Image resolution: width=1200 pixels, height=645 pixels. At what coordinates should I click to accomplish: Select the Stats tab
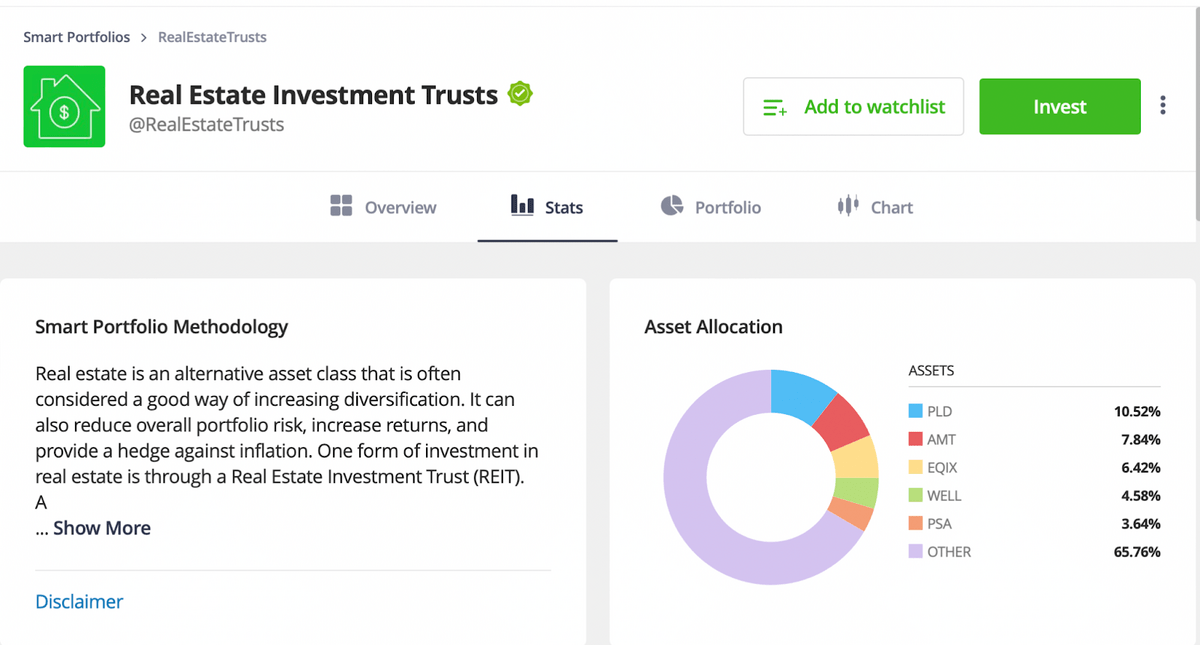[547, 207]
